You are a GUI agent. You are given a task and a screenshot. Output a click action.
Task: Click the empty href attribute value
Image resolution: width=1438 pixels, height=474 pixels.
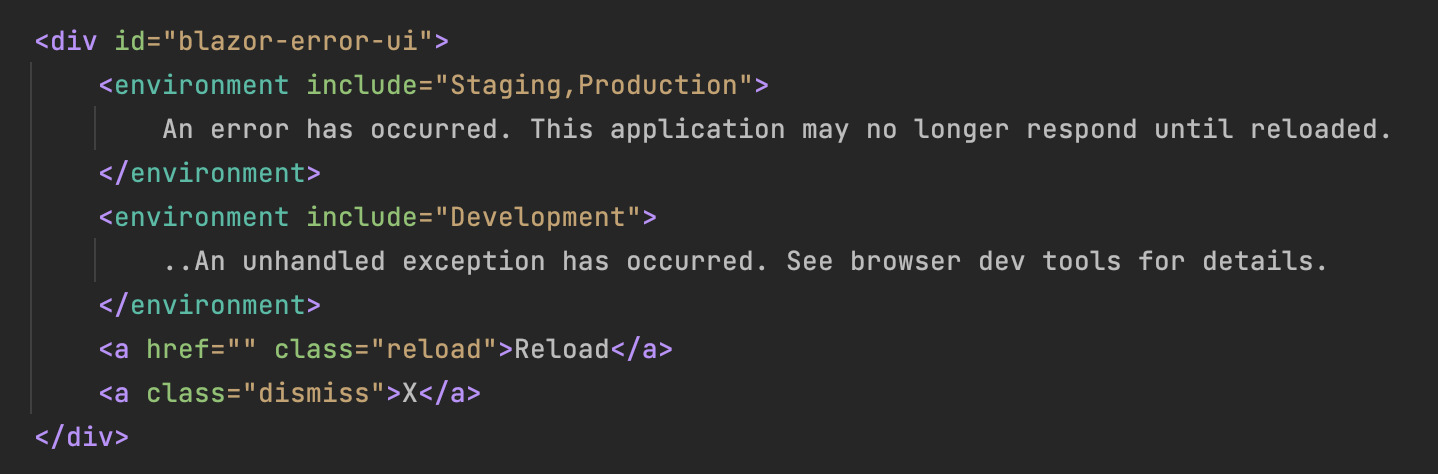coord(242,349)
